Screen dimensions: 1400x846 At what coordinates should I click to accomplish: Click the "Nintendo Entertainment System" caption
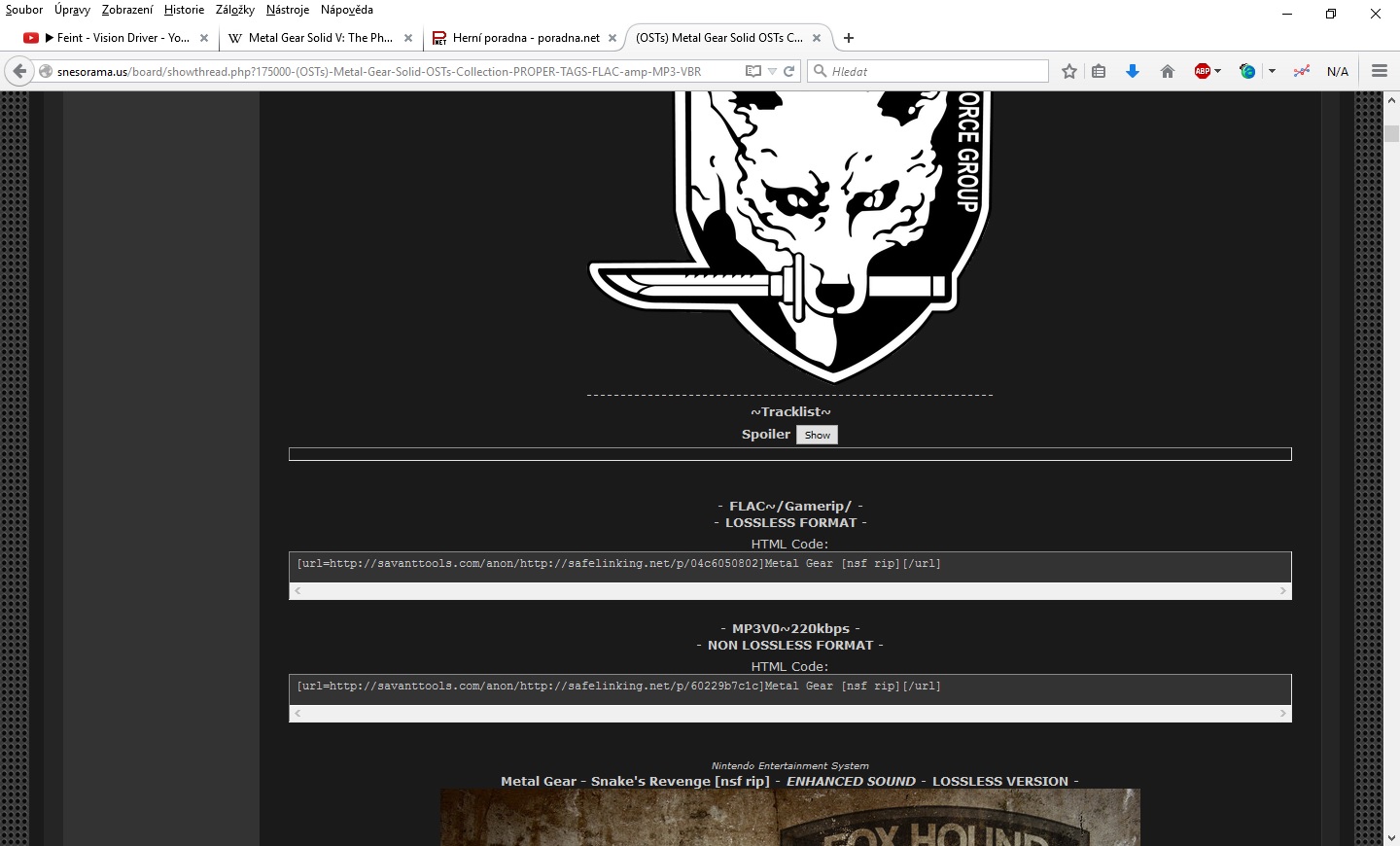coord(790,766)
